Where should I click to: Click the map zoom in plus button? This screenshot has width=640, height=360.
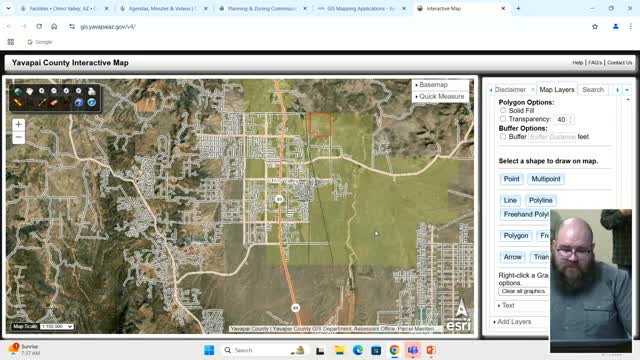(18, 124)
